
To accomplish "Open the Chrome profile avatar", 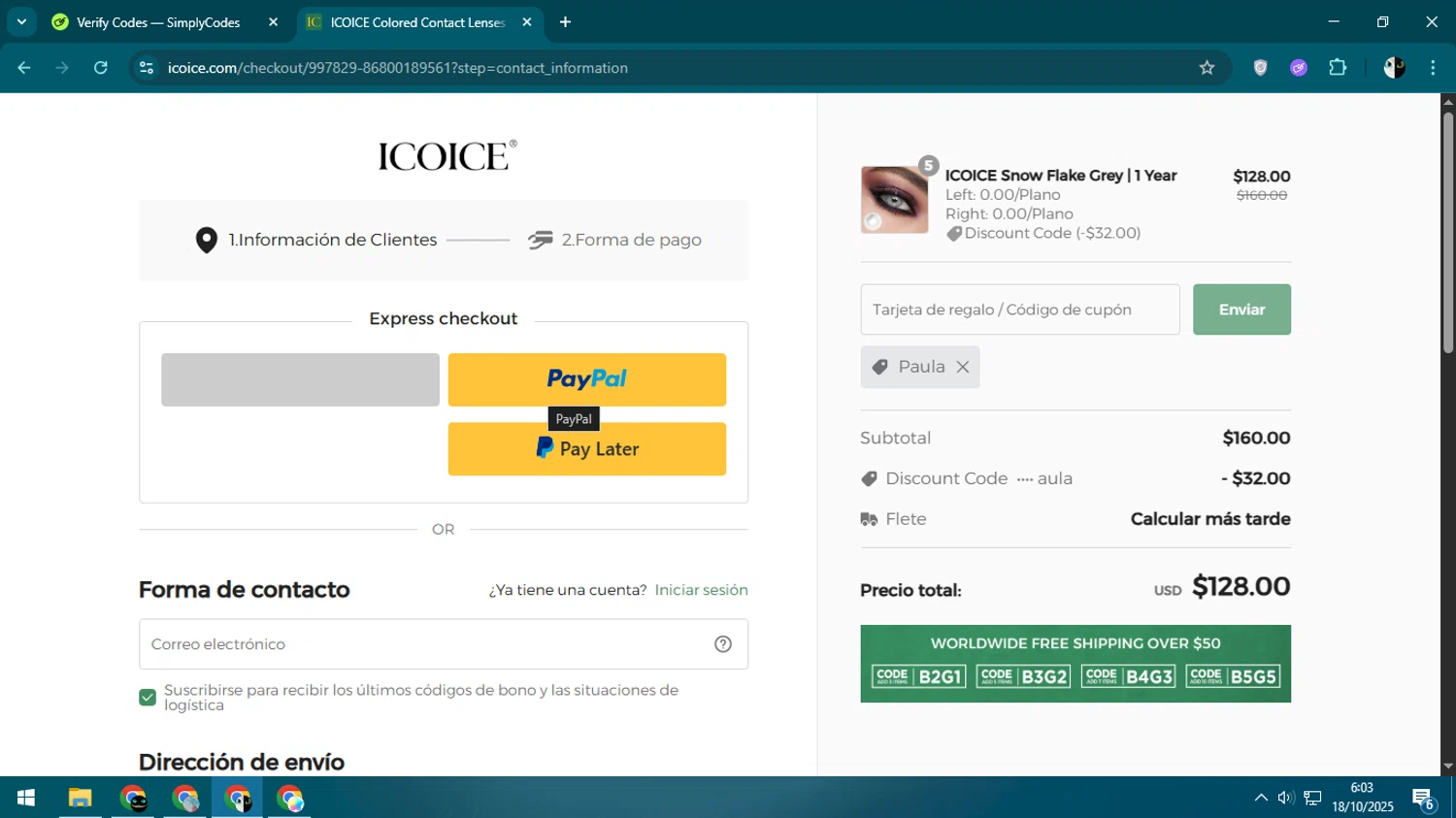I will (1394, 68).
